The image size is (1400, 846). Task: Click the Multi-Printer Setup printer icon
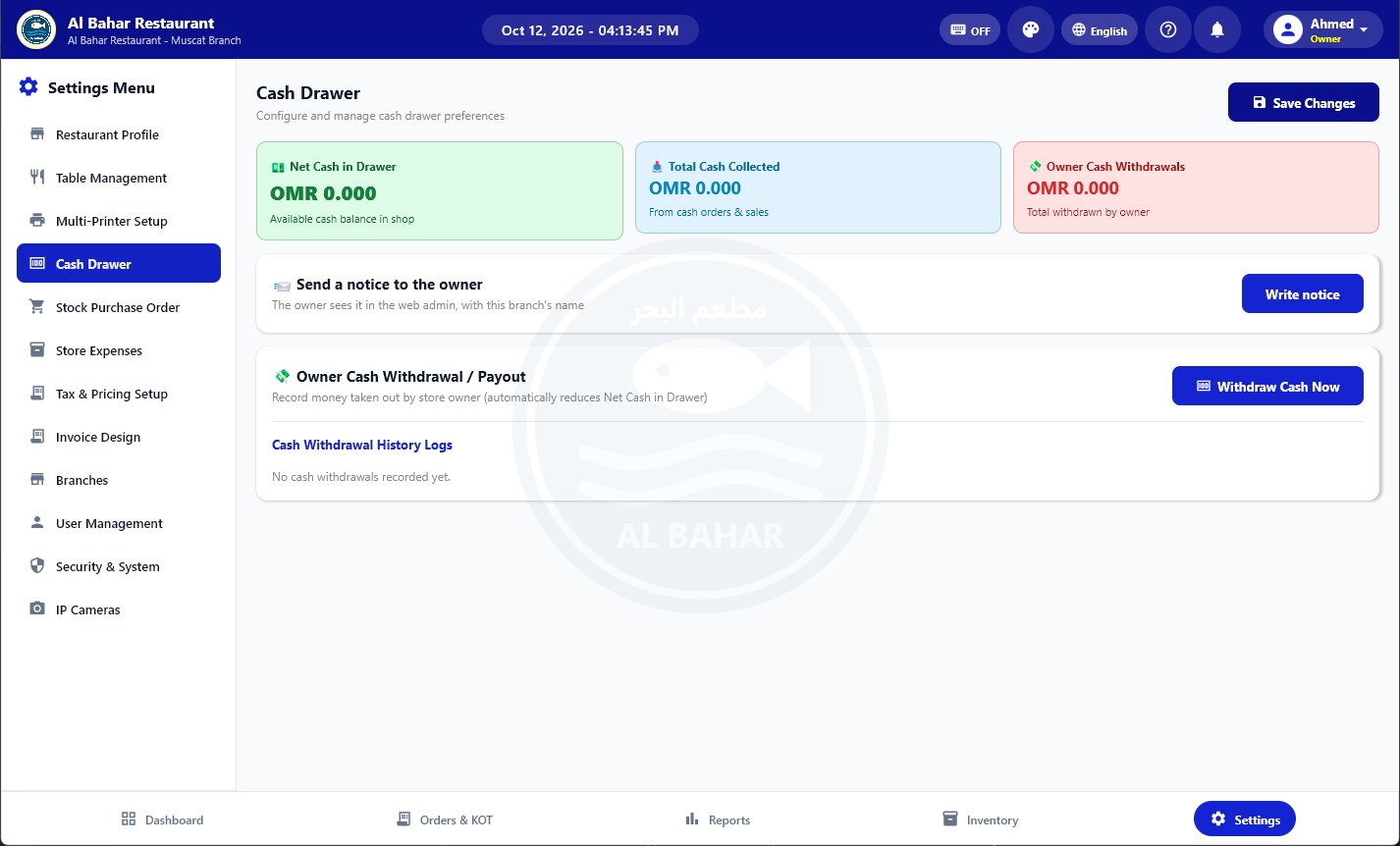coord(37,220)
